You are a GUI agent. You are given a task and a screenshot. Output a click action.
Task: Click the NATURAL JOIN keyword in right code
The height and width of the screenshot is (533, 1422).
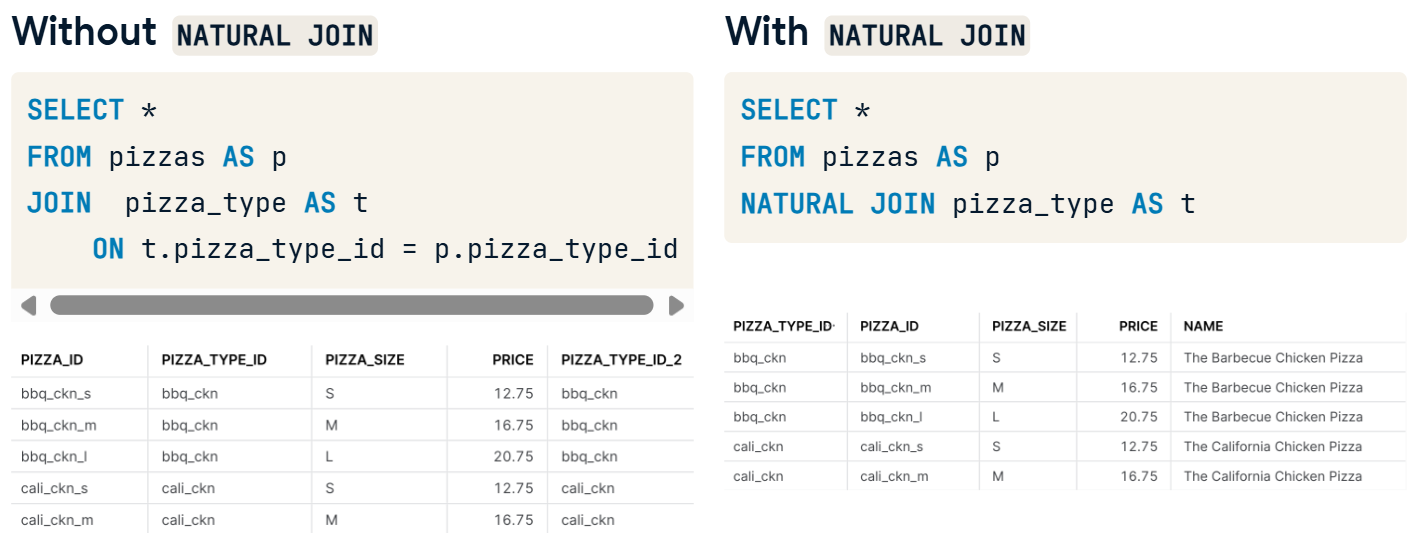tap(837, 204)
